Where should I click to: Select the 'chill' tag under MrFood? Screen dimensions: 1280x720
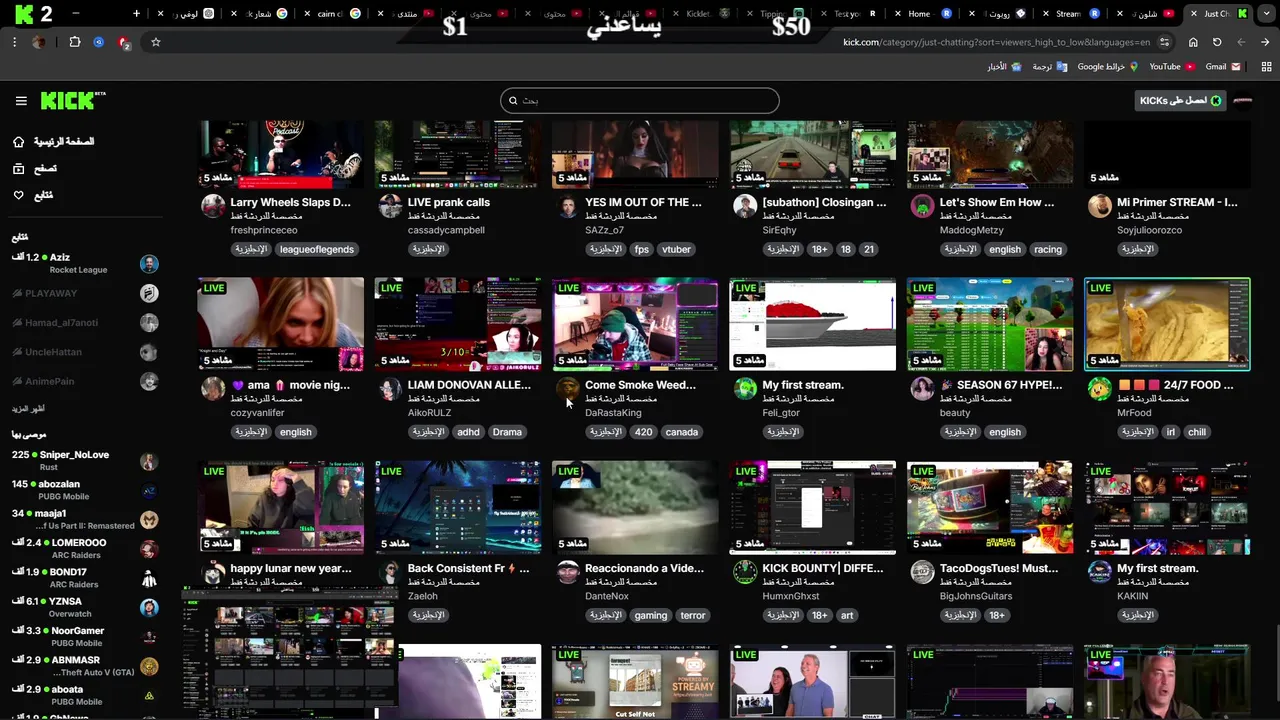[x=1197, y=432]
